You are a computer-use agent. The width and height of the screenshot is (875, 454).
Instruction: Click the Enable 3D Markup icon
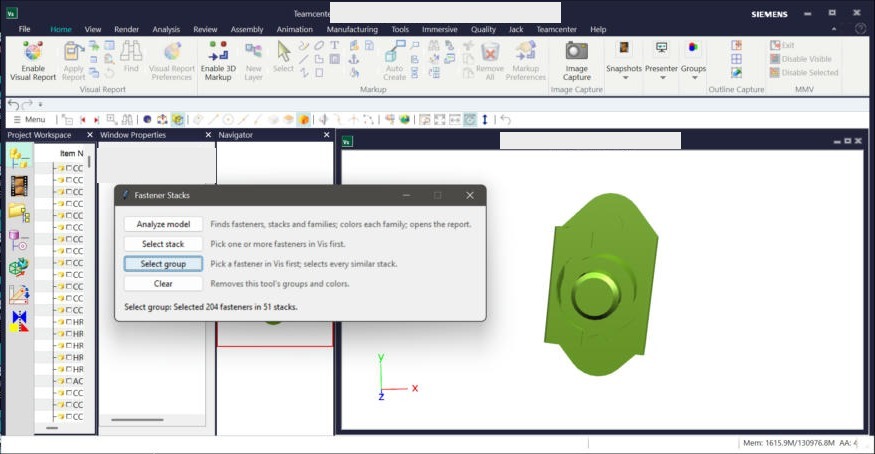(218, 51)
